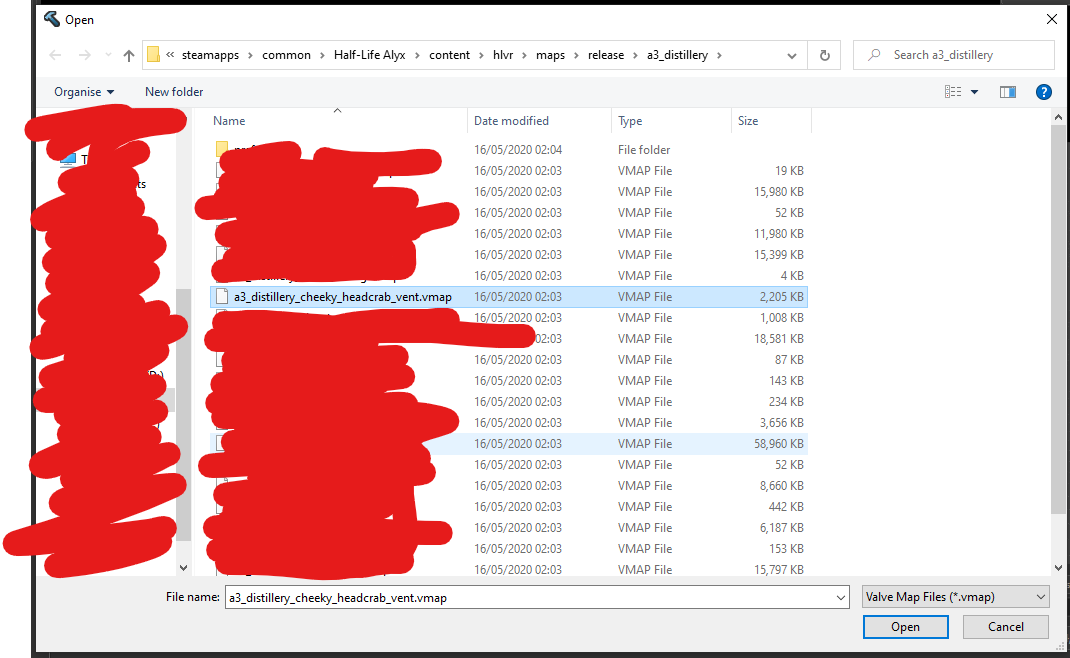Open the Organise menu
Viewport: 1070px width, 658px height.
84,91
